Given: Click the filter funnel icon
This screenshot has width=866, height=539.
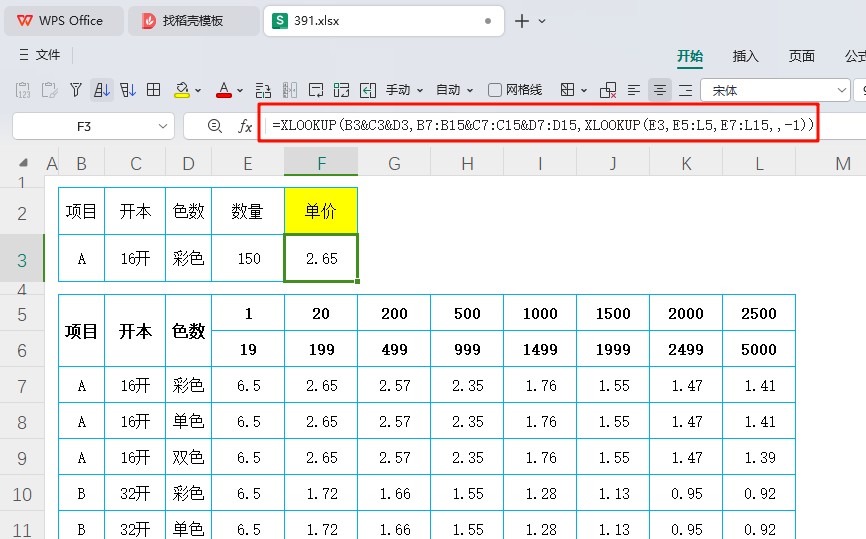Looking at the screenshot, I should 76,90.
